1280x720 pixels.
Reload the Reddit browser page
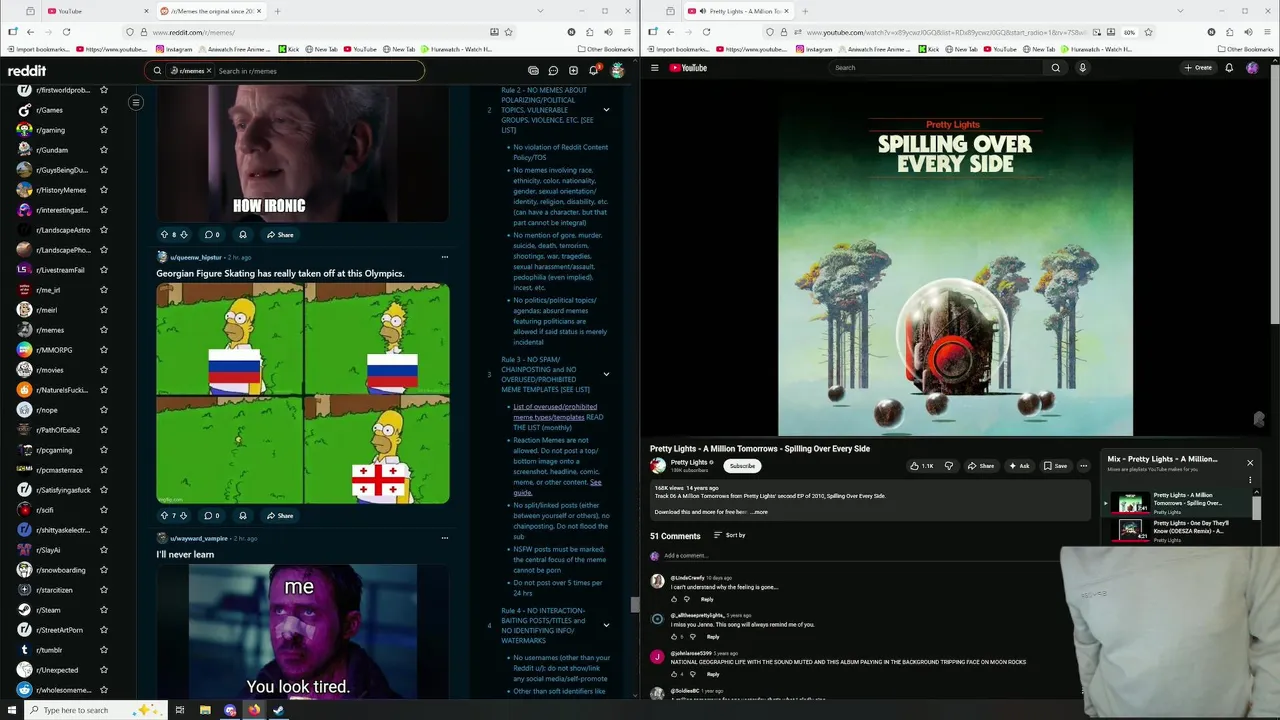[66, 32]
